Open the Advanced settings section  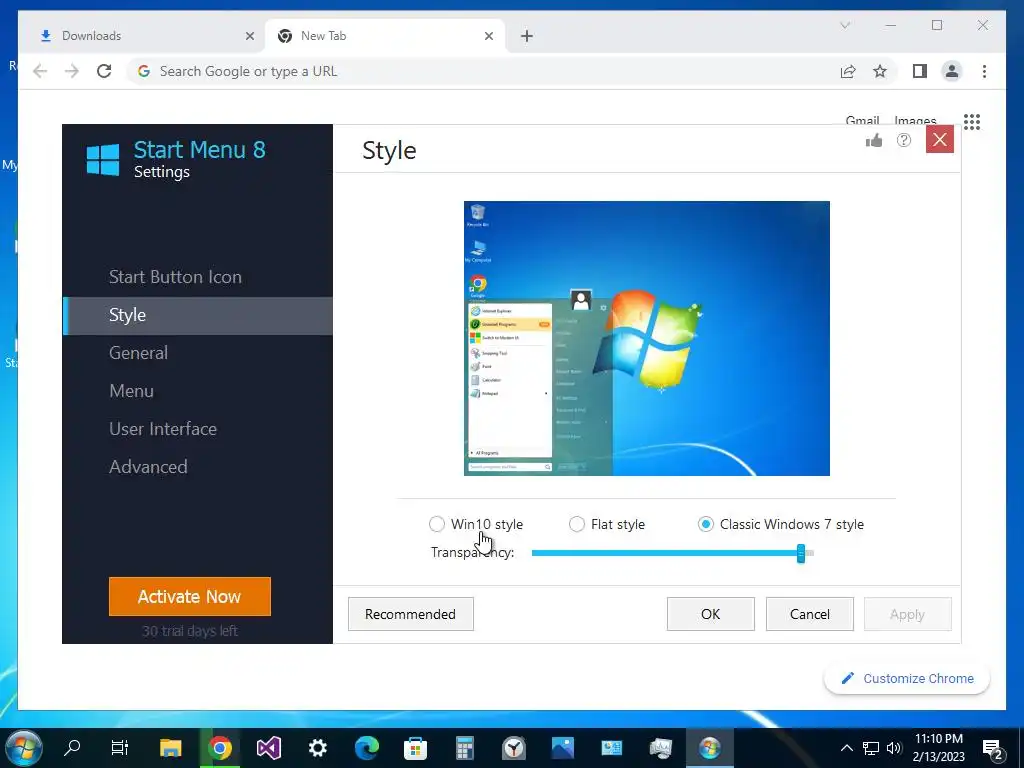point(148,466)
